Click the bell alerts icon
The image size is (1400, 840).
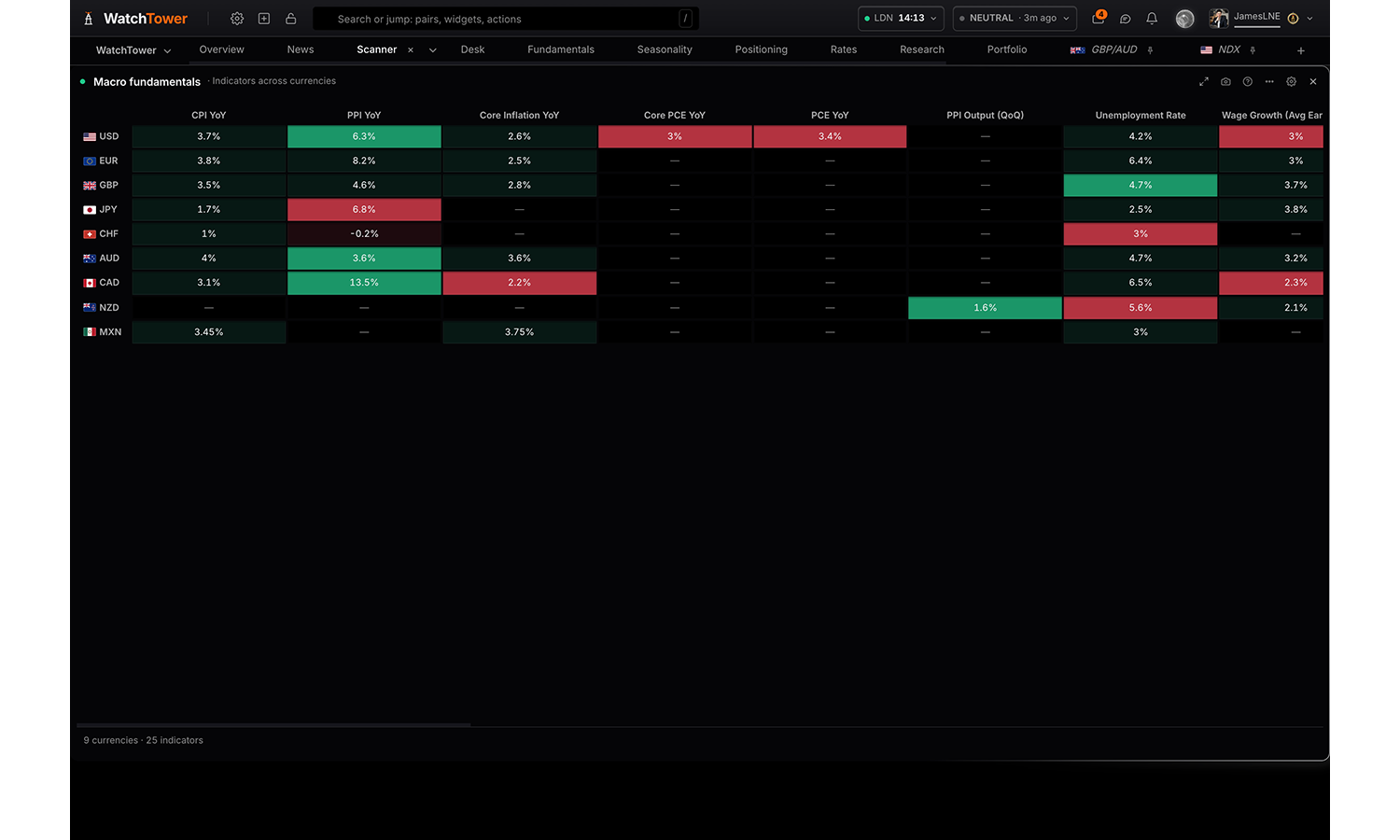click(1152, 19)
